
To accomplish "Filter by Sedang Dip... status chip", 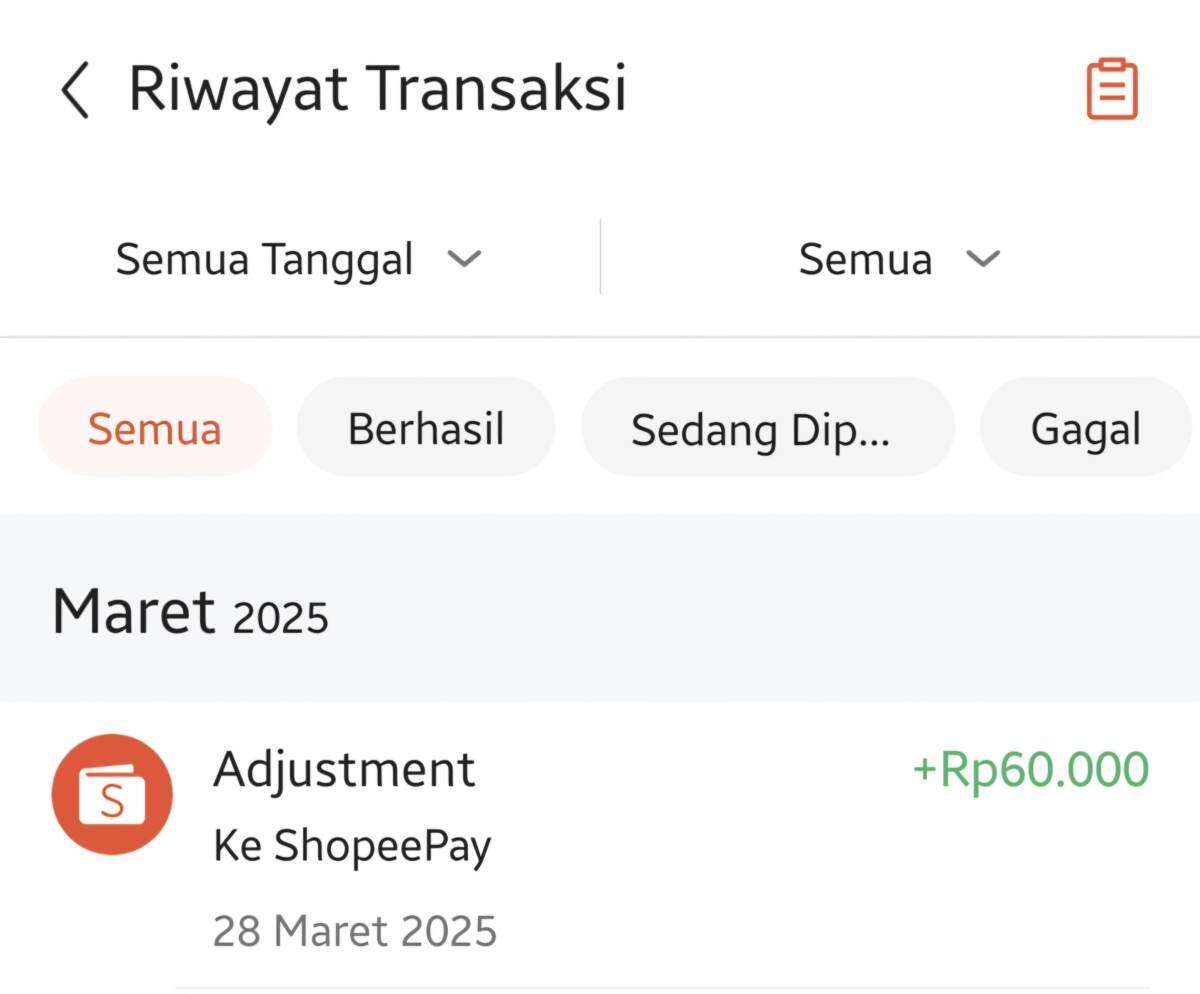I will coord(768,428).
